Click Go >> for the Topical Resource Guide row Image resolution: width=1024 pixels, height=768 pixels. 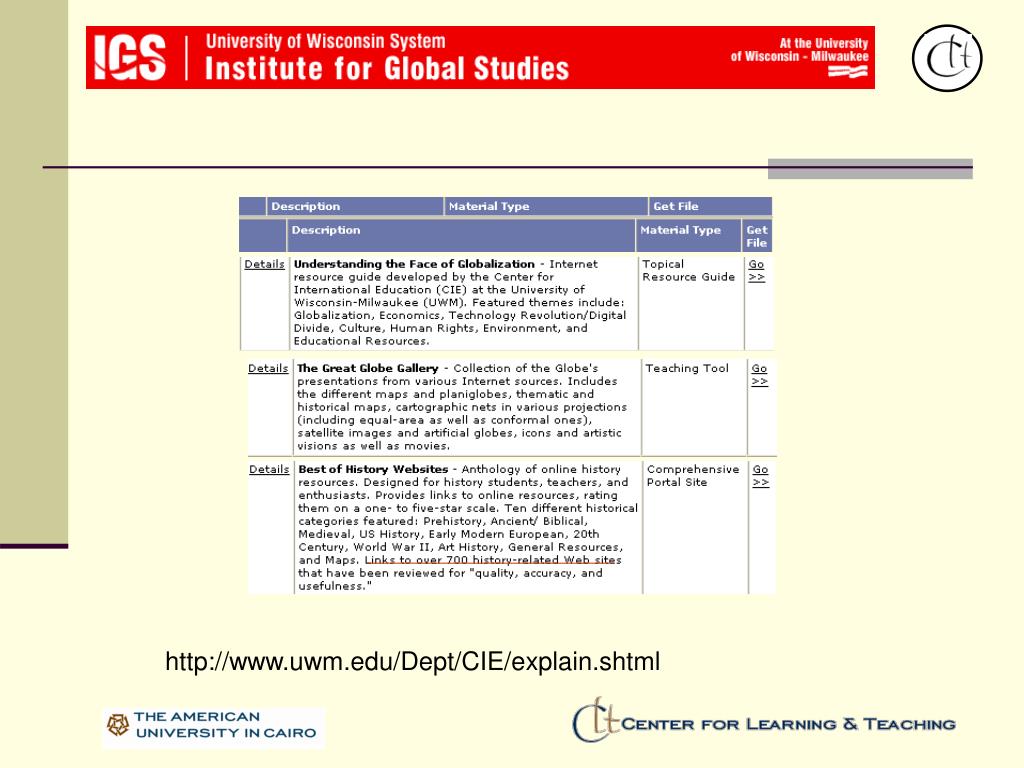click(x=756, y=270)
